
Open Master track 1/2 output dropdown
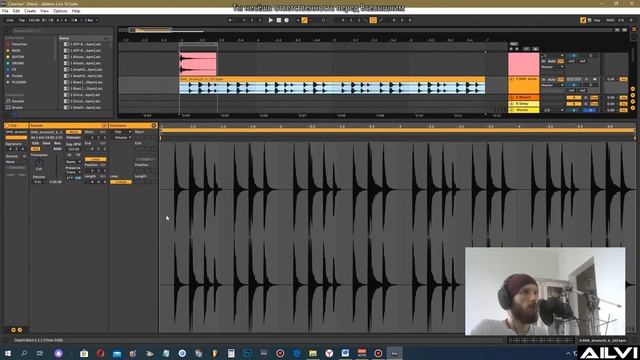[553, 110]
